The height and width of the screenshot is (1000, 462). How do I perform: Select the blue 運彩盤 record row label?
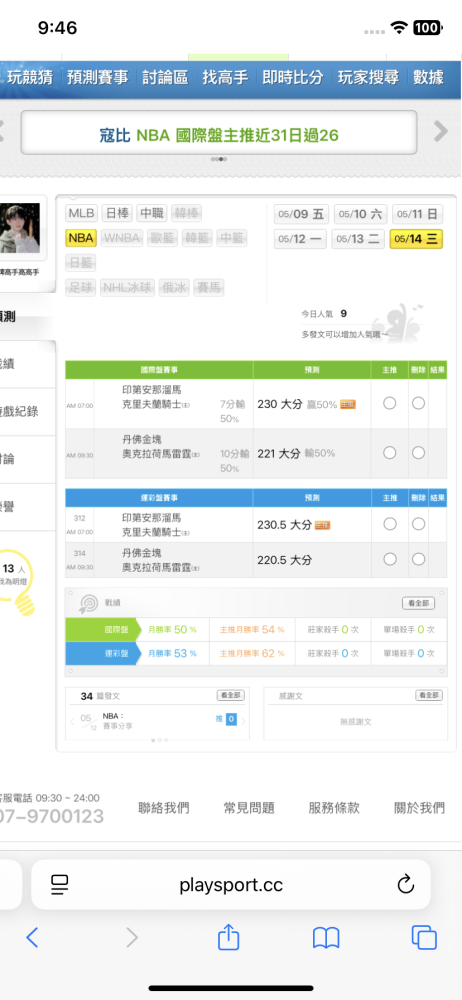pos(103,653)
